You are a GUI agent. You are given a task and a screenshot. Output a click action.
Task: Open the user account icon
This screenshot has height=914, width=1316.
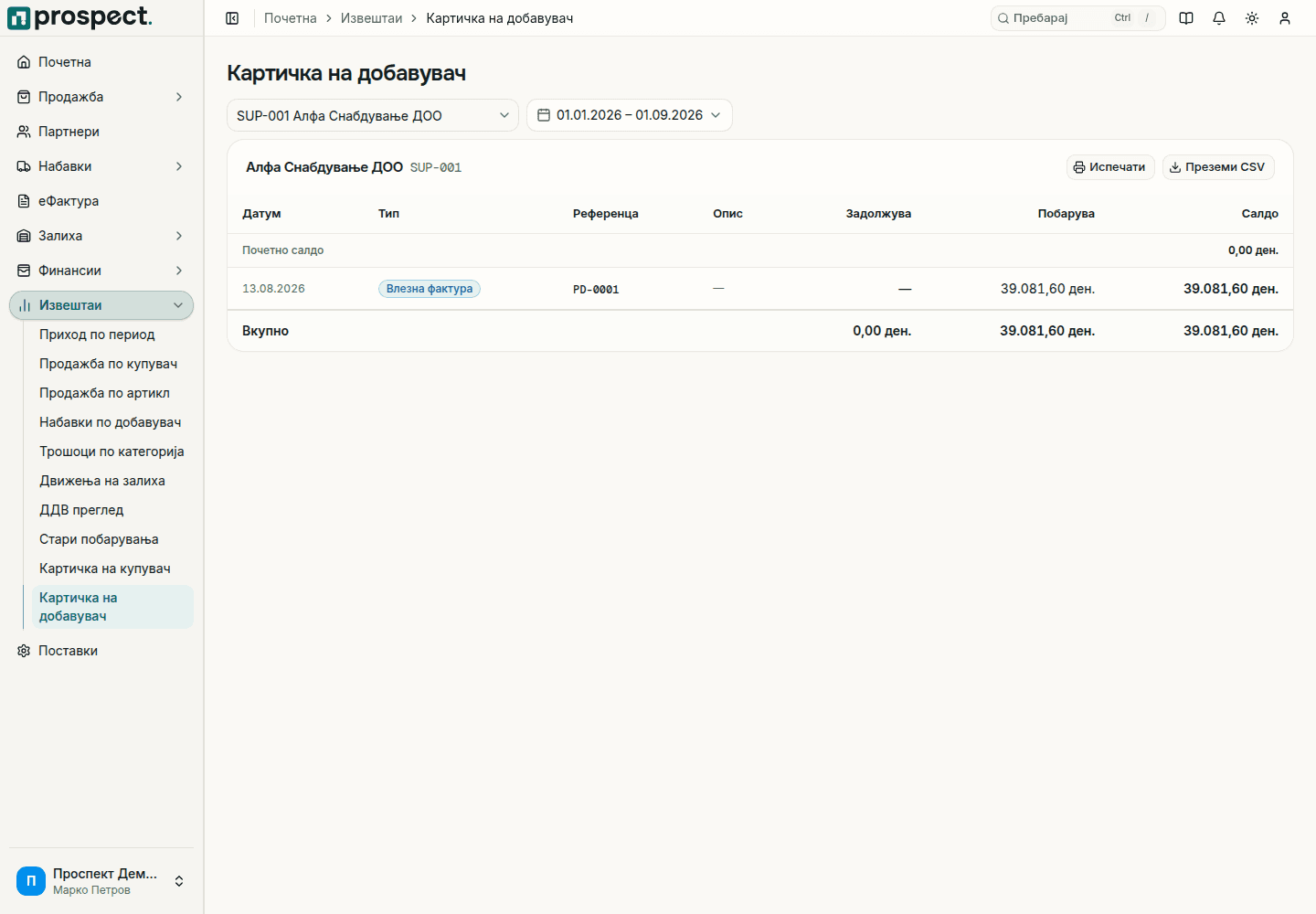1285,18
